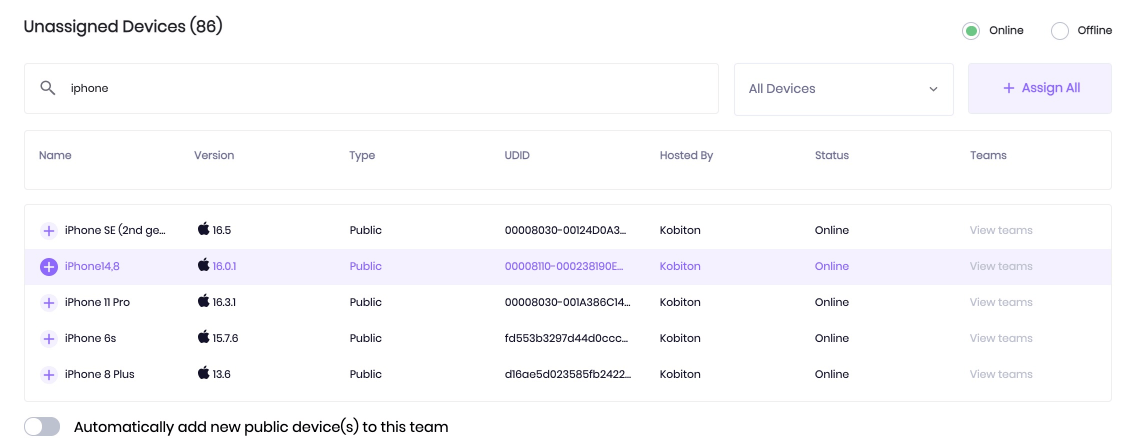This screenshot has width=1124, height=446.
Task: Click the UDID column header
Action: click(517, 155)
